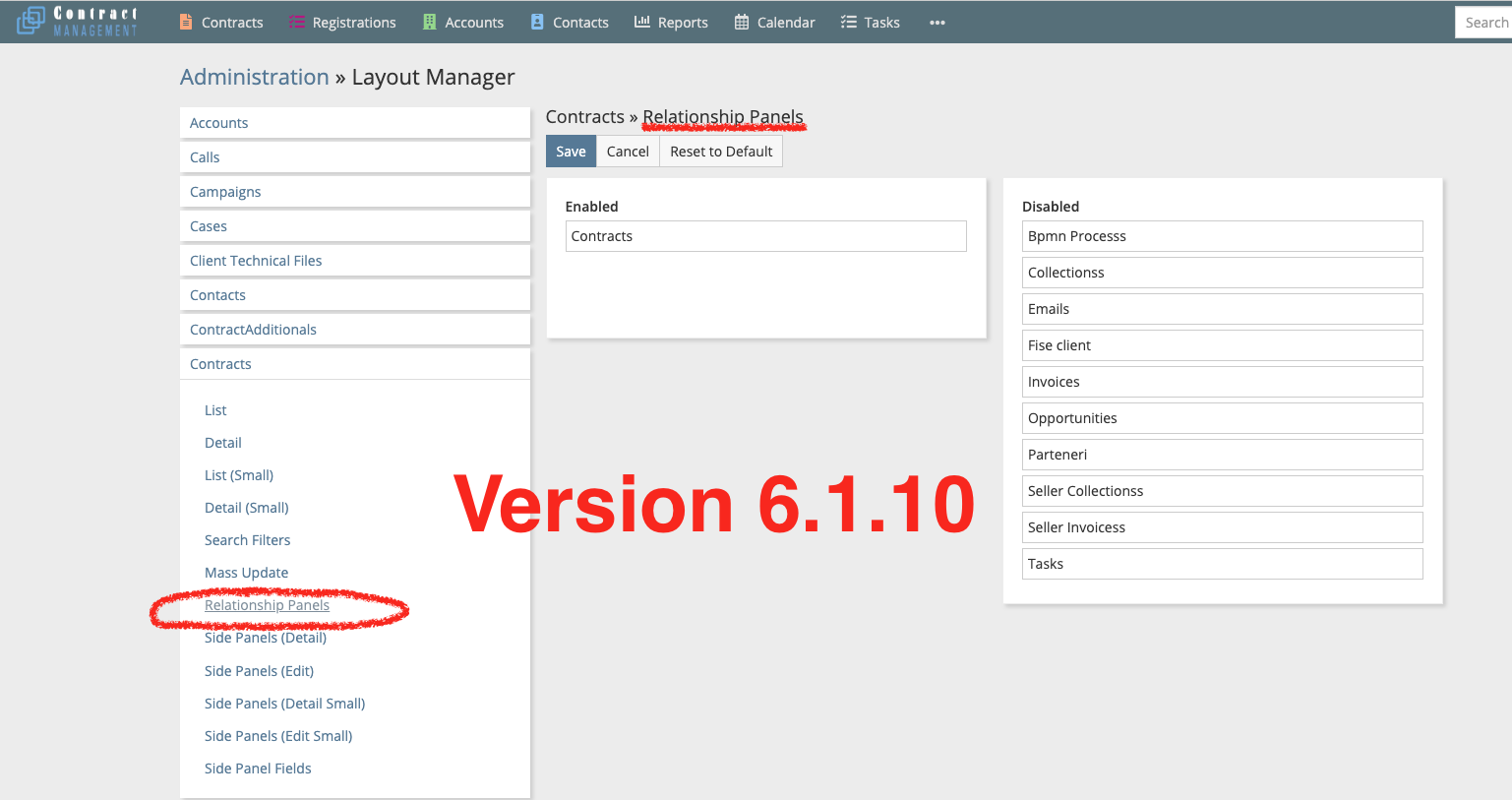Click the Search input field

click(1483, 23)
